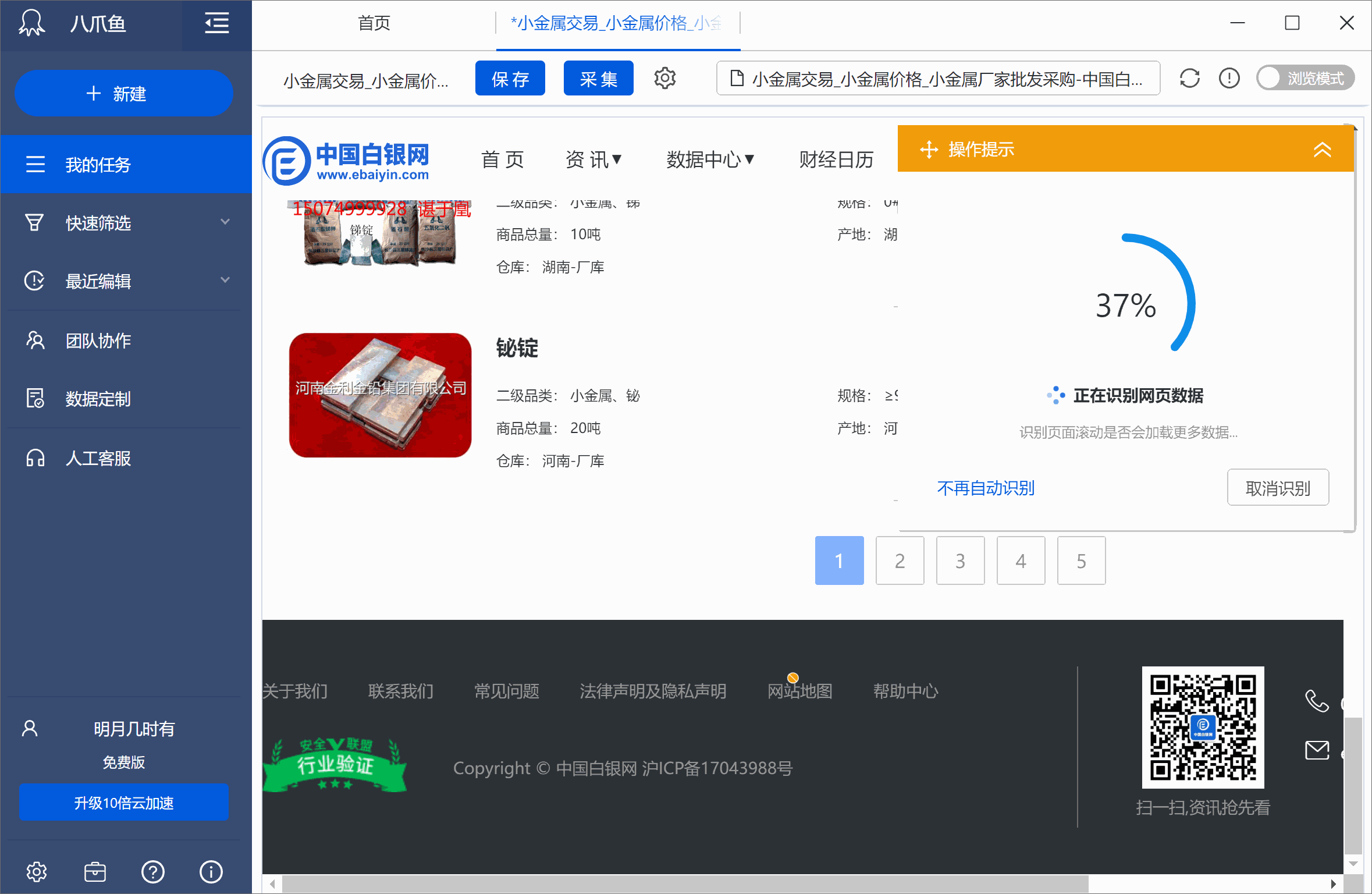Reload the page with refresh icon

(x=1189, y=78)
